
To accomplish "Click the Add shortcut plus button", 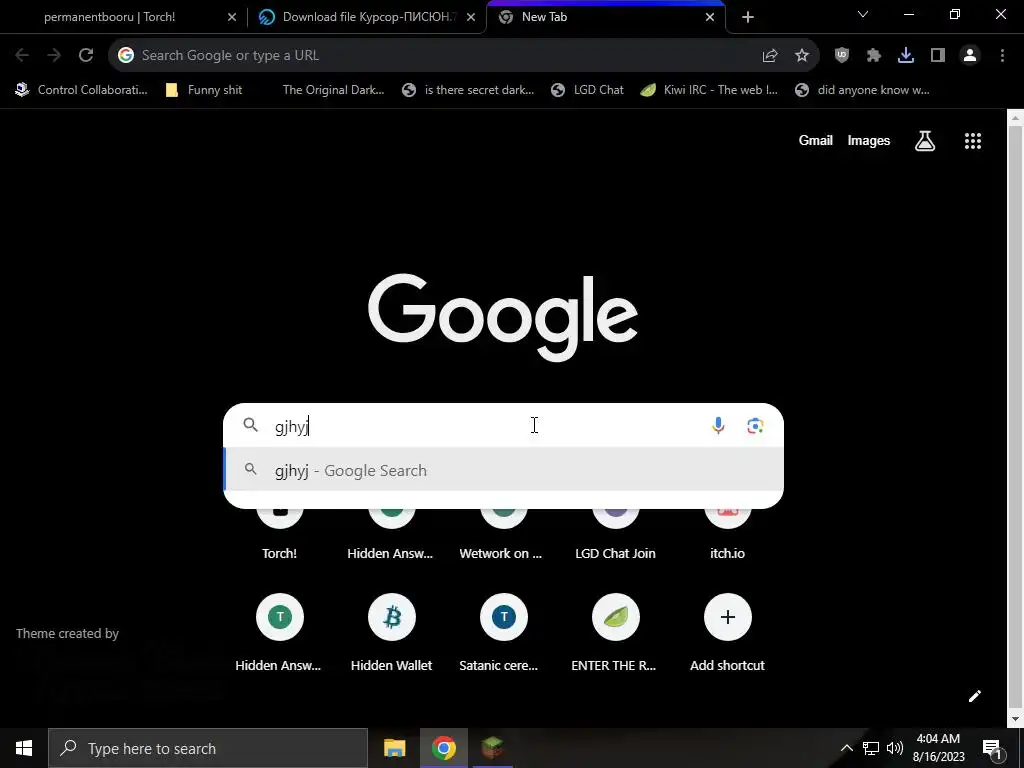I will point(728,617).
